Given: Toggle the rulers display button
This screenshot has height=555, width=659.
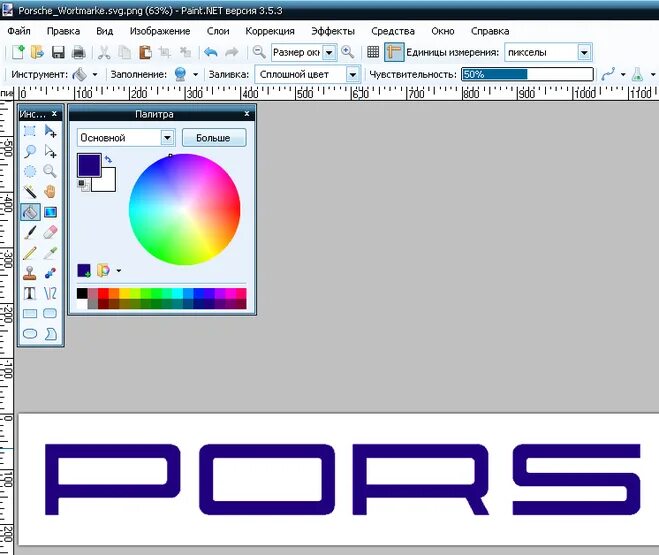Looking at the screenshot, I should click(x=394, y=52).
